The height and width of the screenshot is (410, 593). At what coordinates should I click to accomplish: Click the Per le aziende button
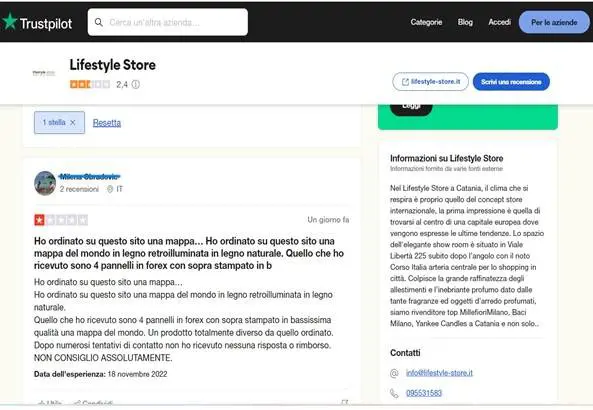pyautogui.click(x=554, y=22)
